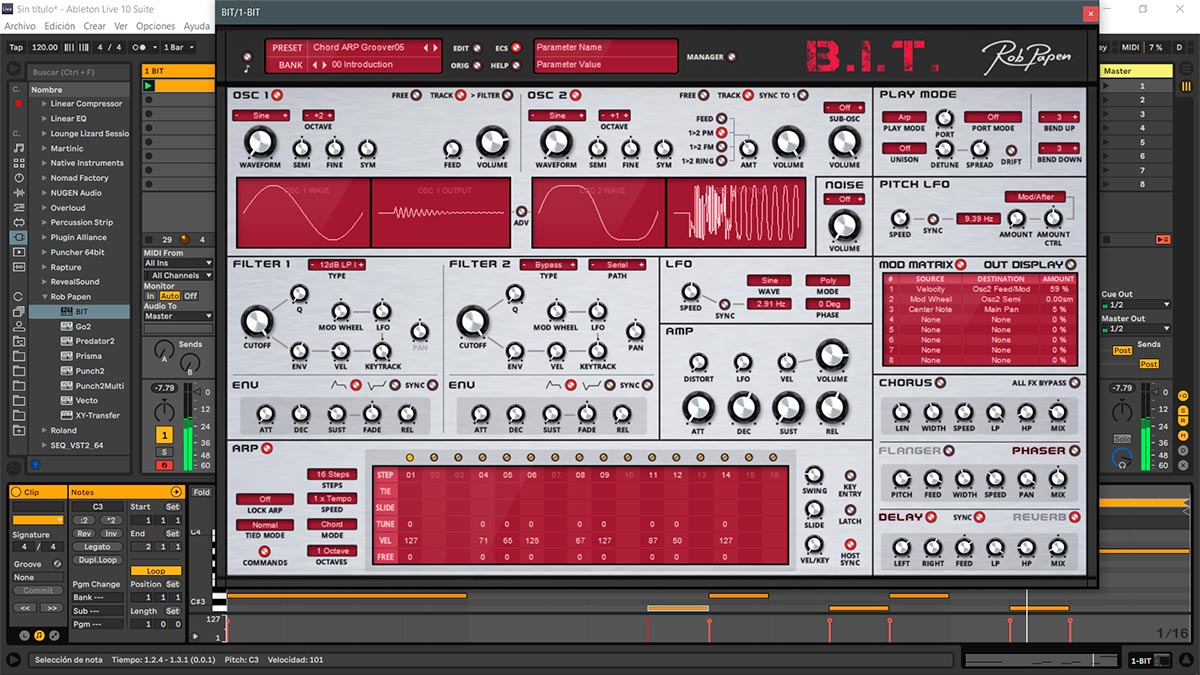Set Monitor to Off

(190, 296)
